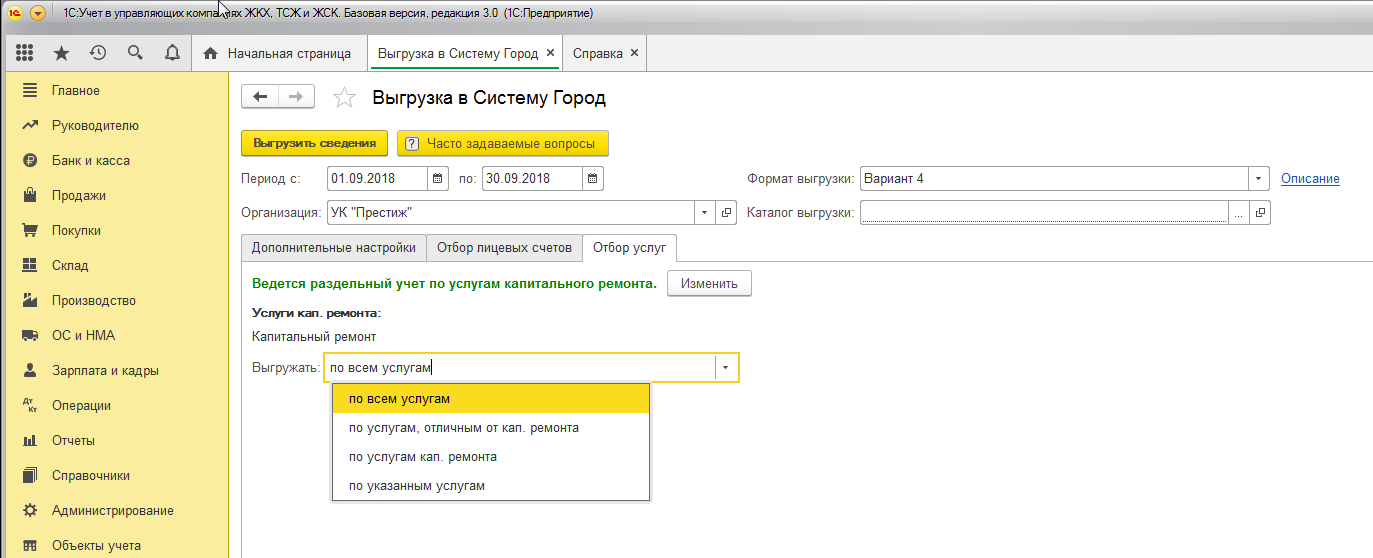The height and width of the screenshot is (558, 1373).
Task: Open notifications bell icon
Action: [x=171, y=53]
